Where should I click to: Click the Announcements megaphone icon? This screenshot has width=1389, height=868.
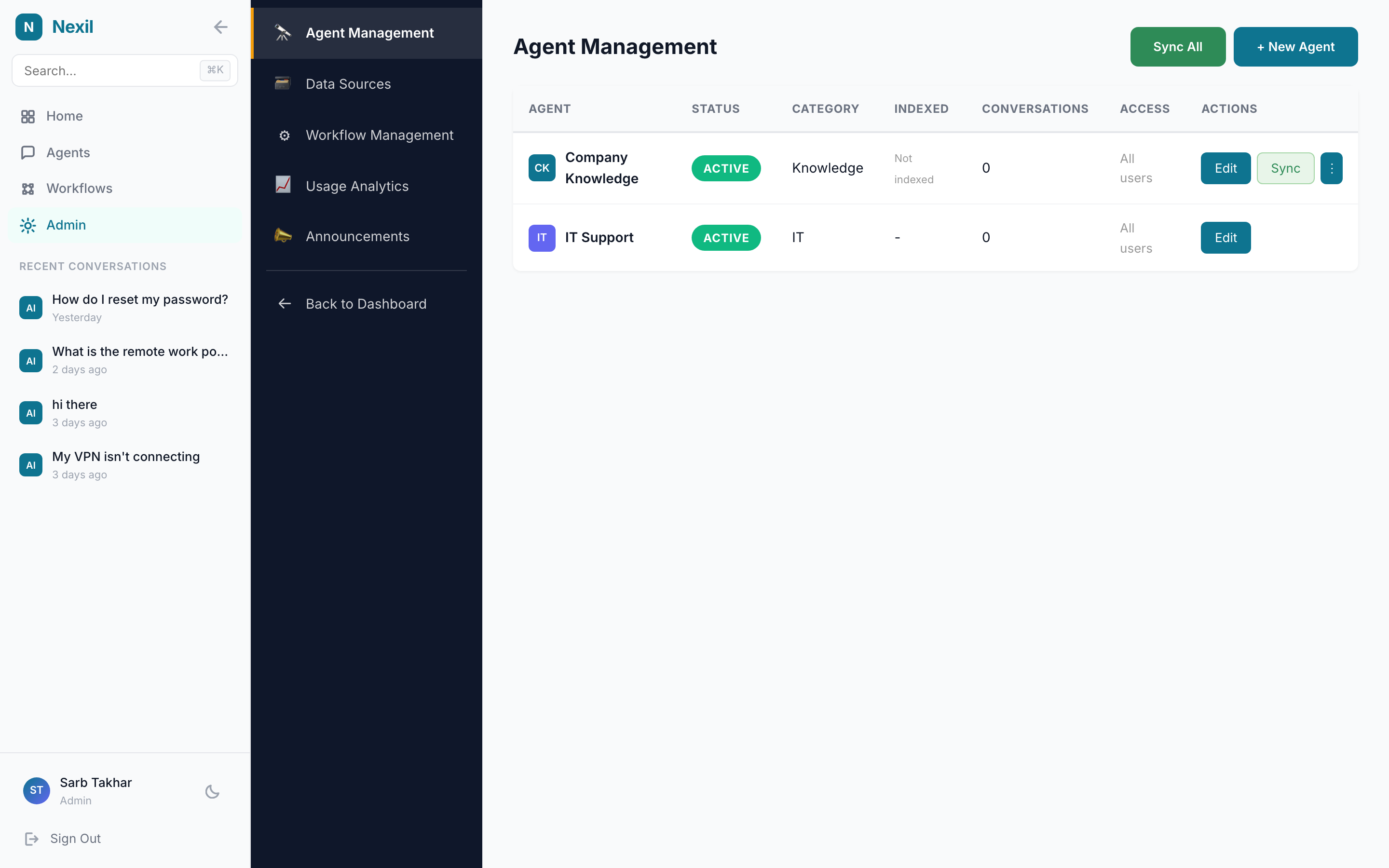pos(284,236)
